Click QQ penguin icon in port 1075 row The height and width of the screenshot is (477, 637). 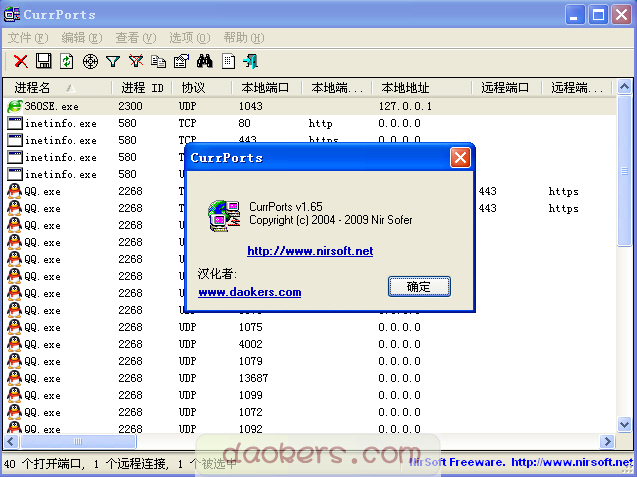(x=14, y=327)
